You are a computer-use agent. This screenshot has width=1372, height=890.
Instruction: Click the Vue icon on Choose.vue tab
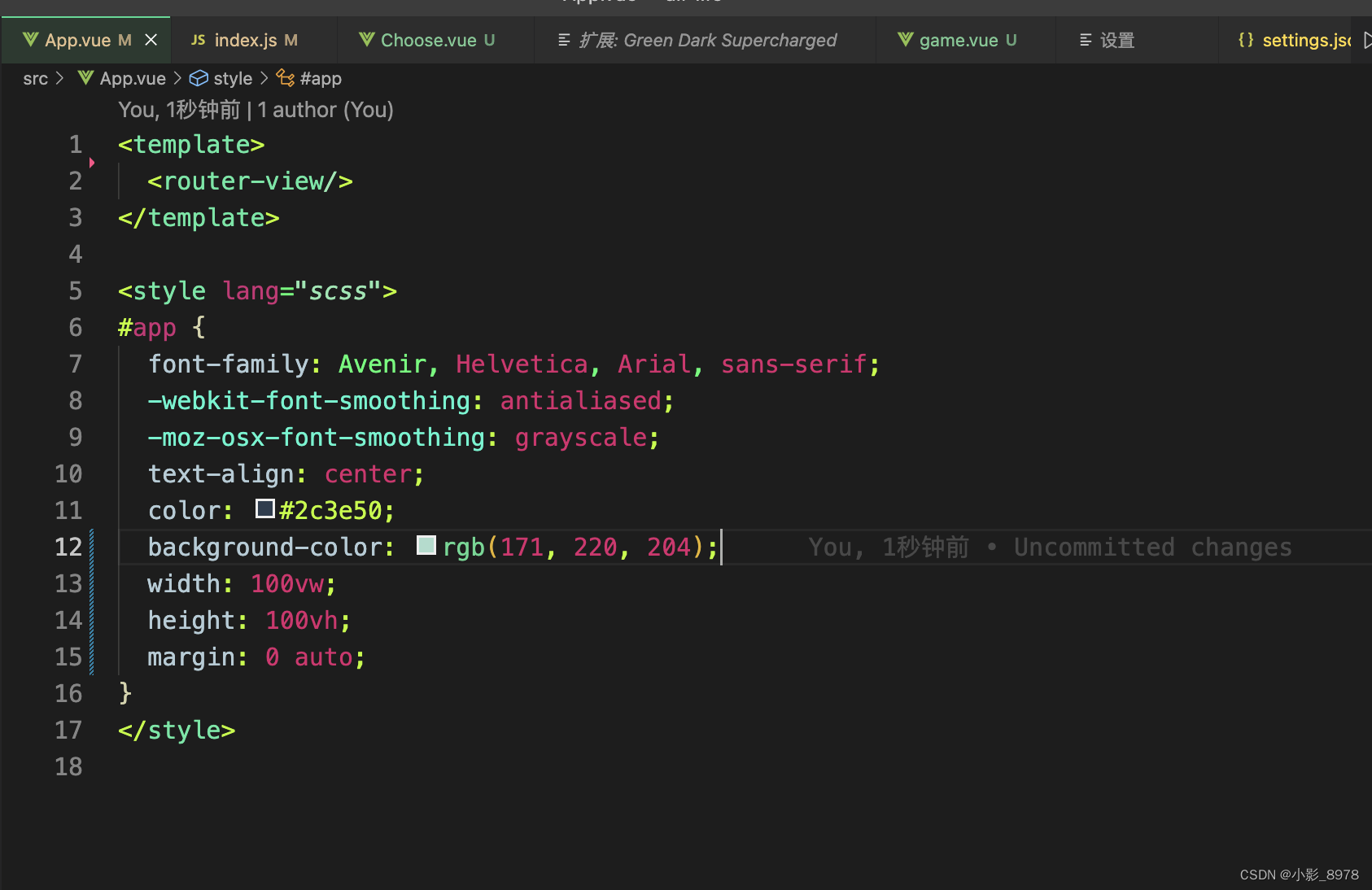tap(366, 40)
